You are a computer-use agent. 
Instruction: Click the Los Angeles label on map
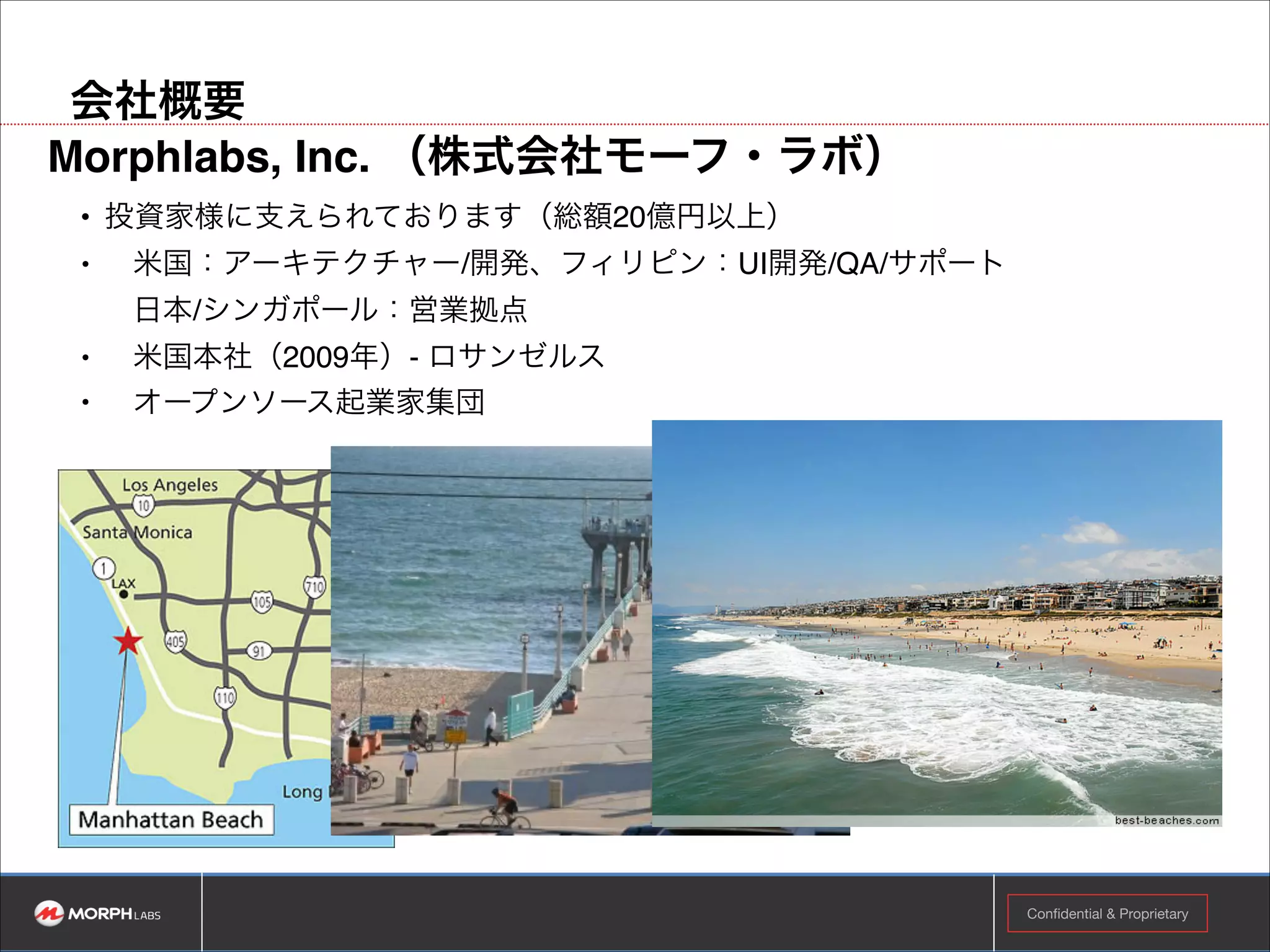[x=170, y=485]
